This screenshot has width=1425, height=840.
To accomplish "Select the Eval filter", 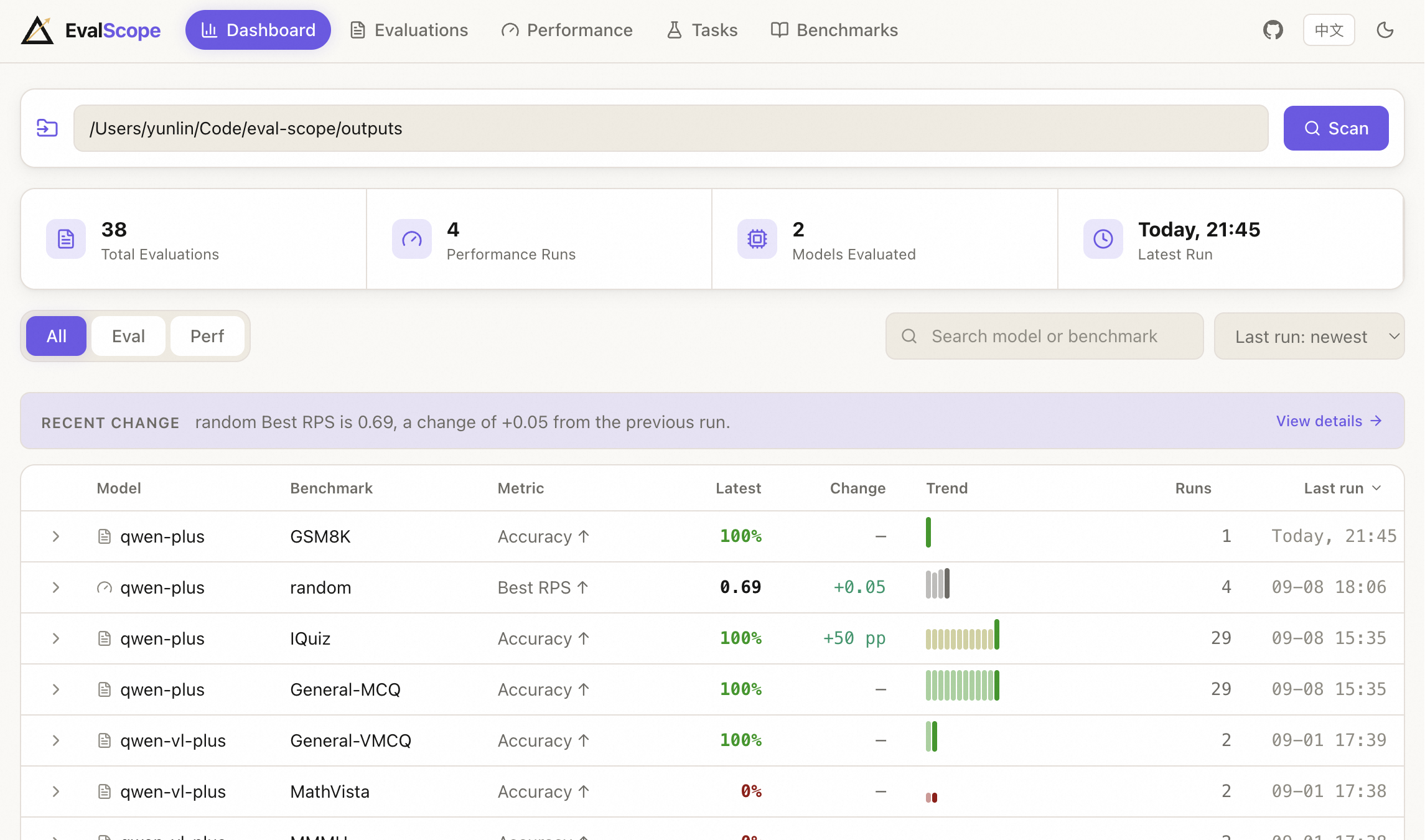I will coord(128,336).
